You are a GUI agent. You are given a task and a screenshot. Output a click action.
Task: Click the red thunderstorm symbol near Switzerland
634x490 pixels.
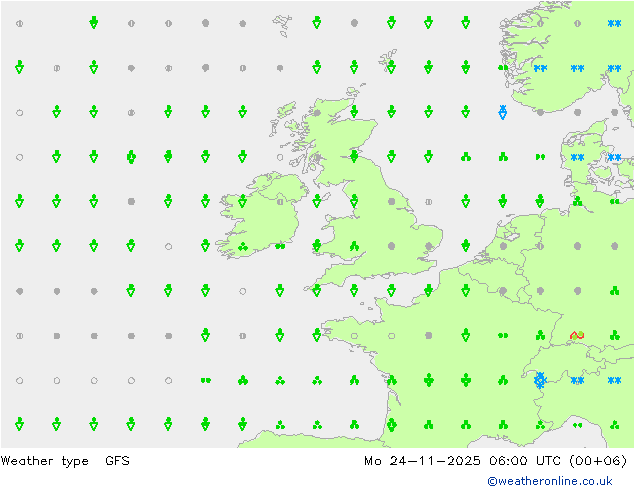577,335
